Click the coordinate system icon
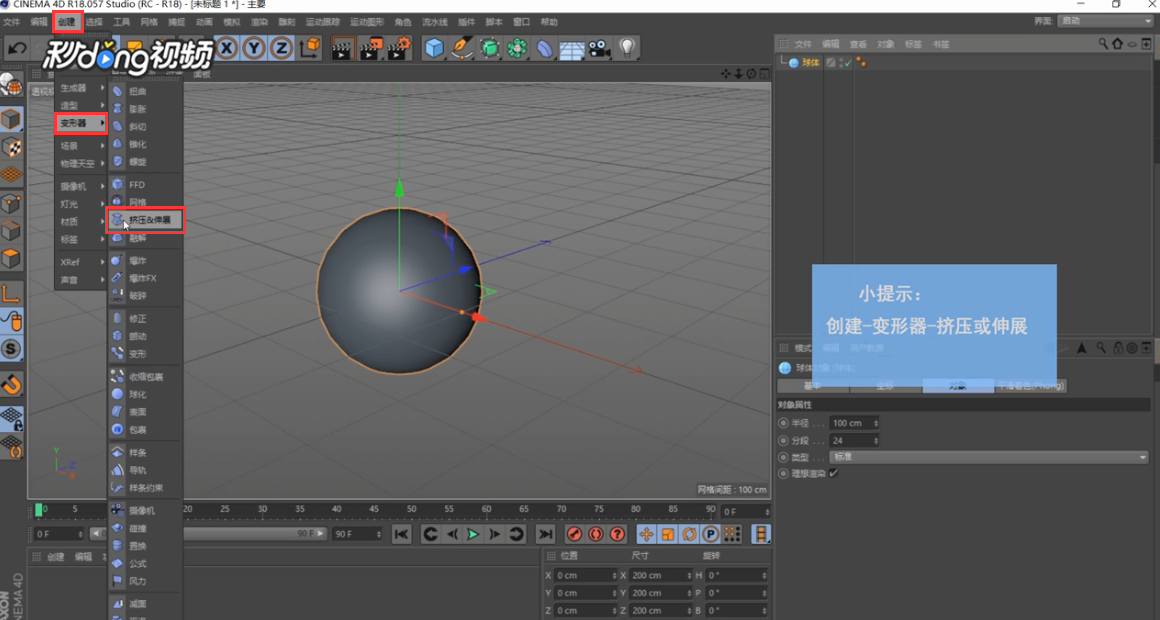Image resolution: width=1160 pixels, height=620 pixels. (309, 49)
